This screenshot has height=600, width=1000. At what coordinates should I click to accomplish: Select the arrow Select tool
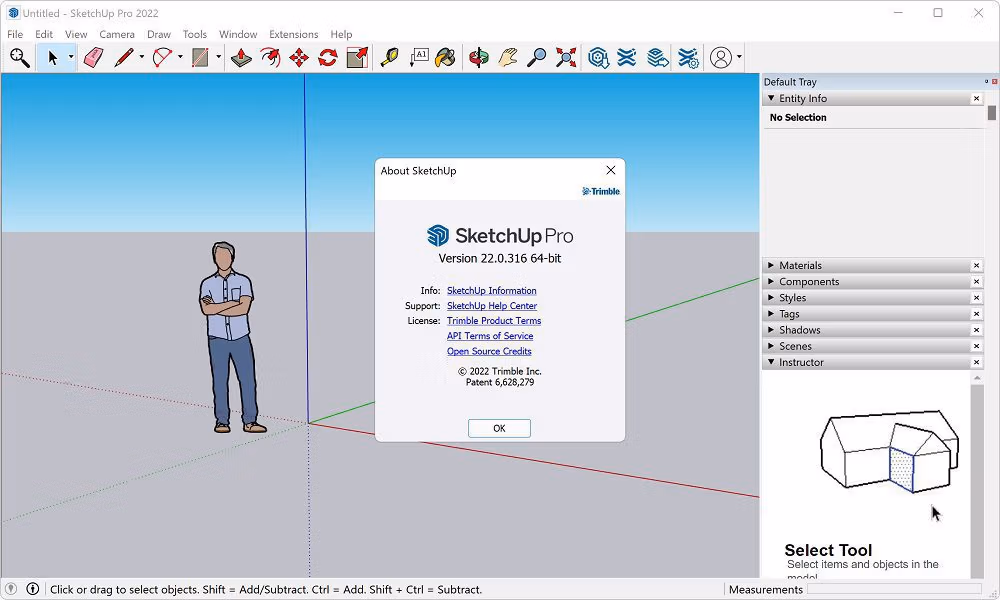click(x=53, y=58)
